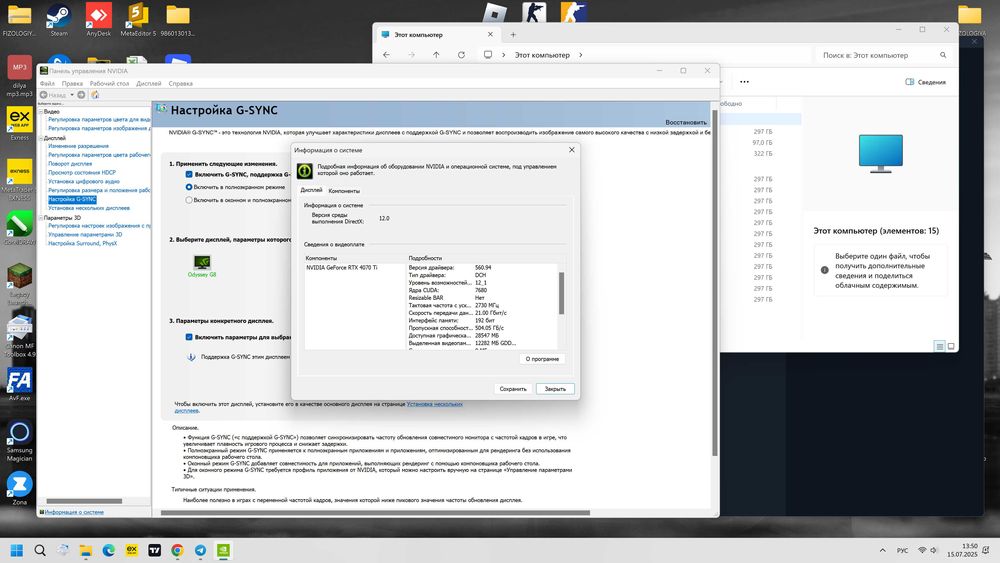Select 'Включить в полноэкранном режиме' radio button
Screen dimensions: 1000x563
tap(189, 187)
